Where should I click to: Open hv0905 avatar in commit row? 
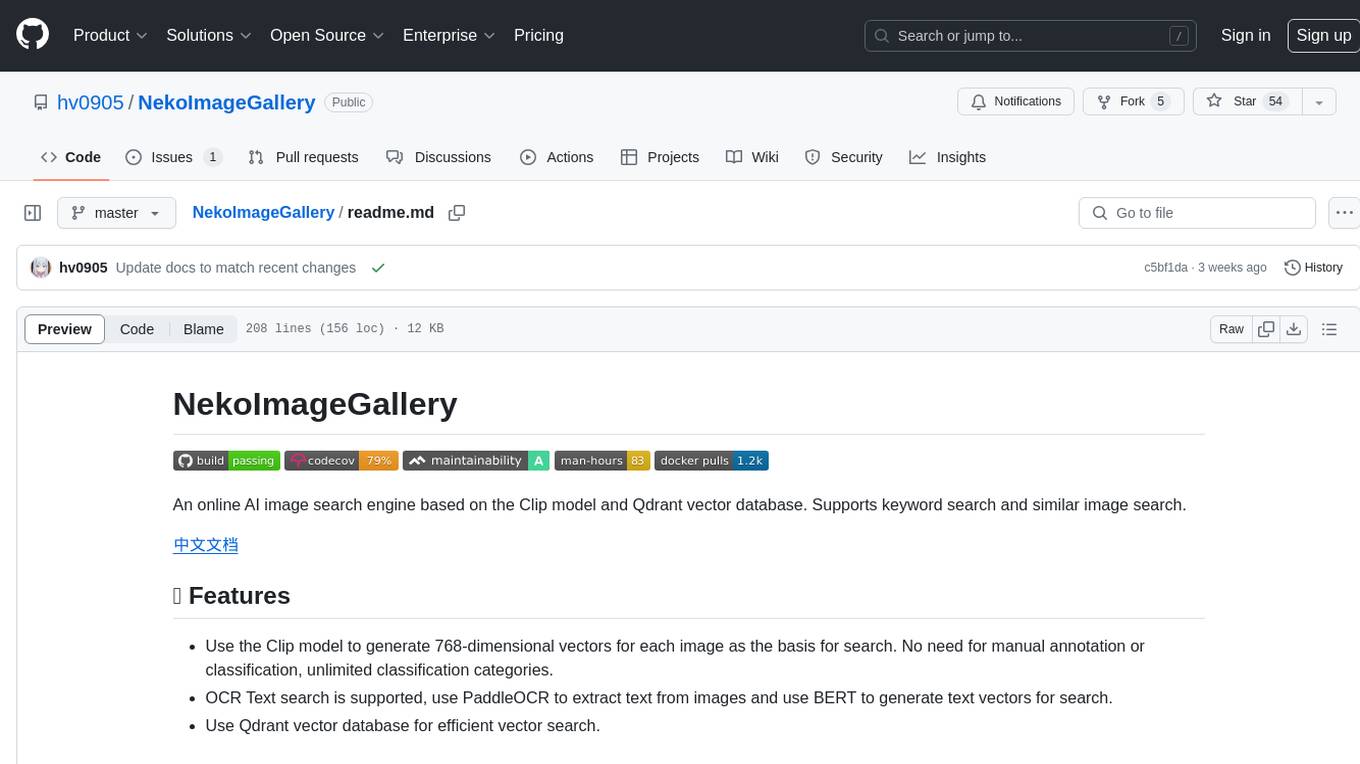(x=41, y=268)
